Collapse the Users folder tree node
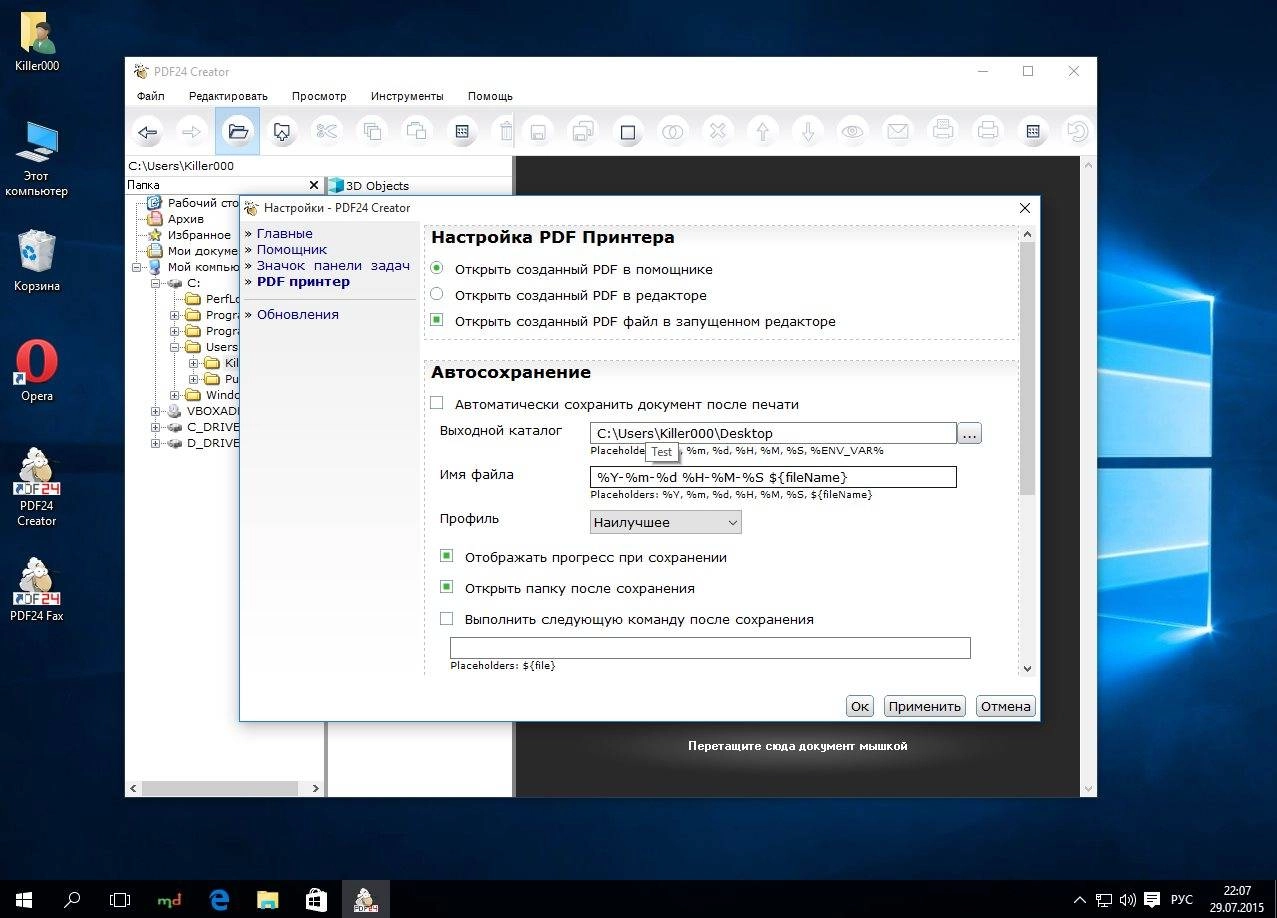The height and width of the screenshot is (918, 1277). click(175, 347)
